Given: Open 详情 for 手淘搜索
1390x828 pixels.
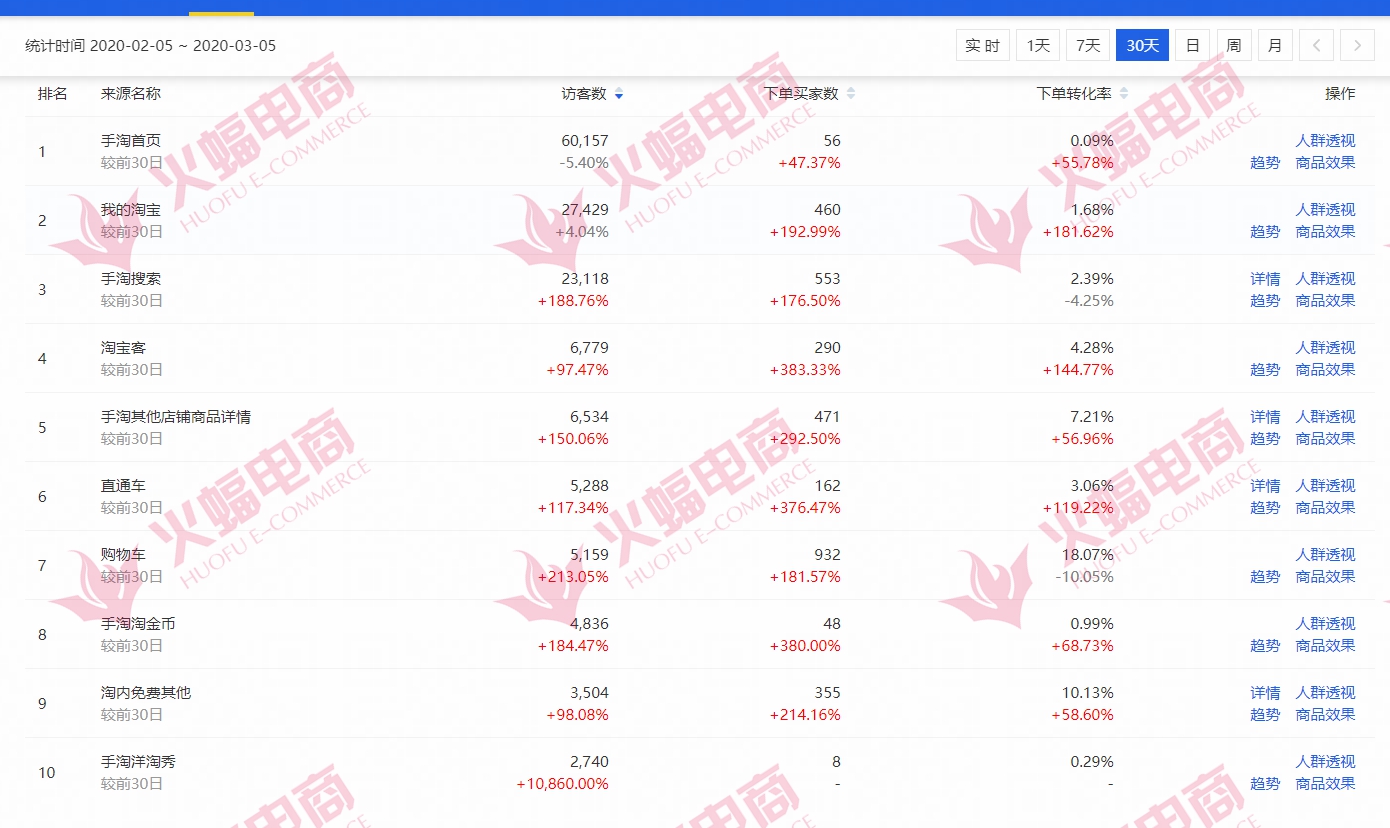Looking at the screenshot, I should click(1265, 279).
